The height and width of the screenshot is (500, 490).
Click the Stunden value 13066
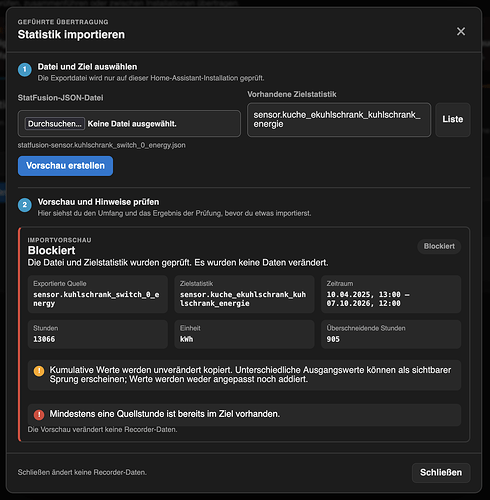pyautogui.click(x=44, y=339)
